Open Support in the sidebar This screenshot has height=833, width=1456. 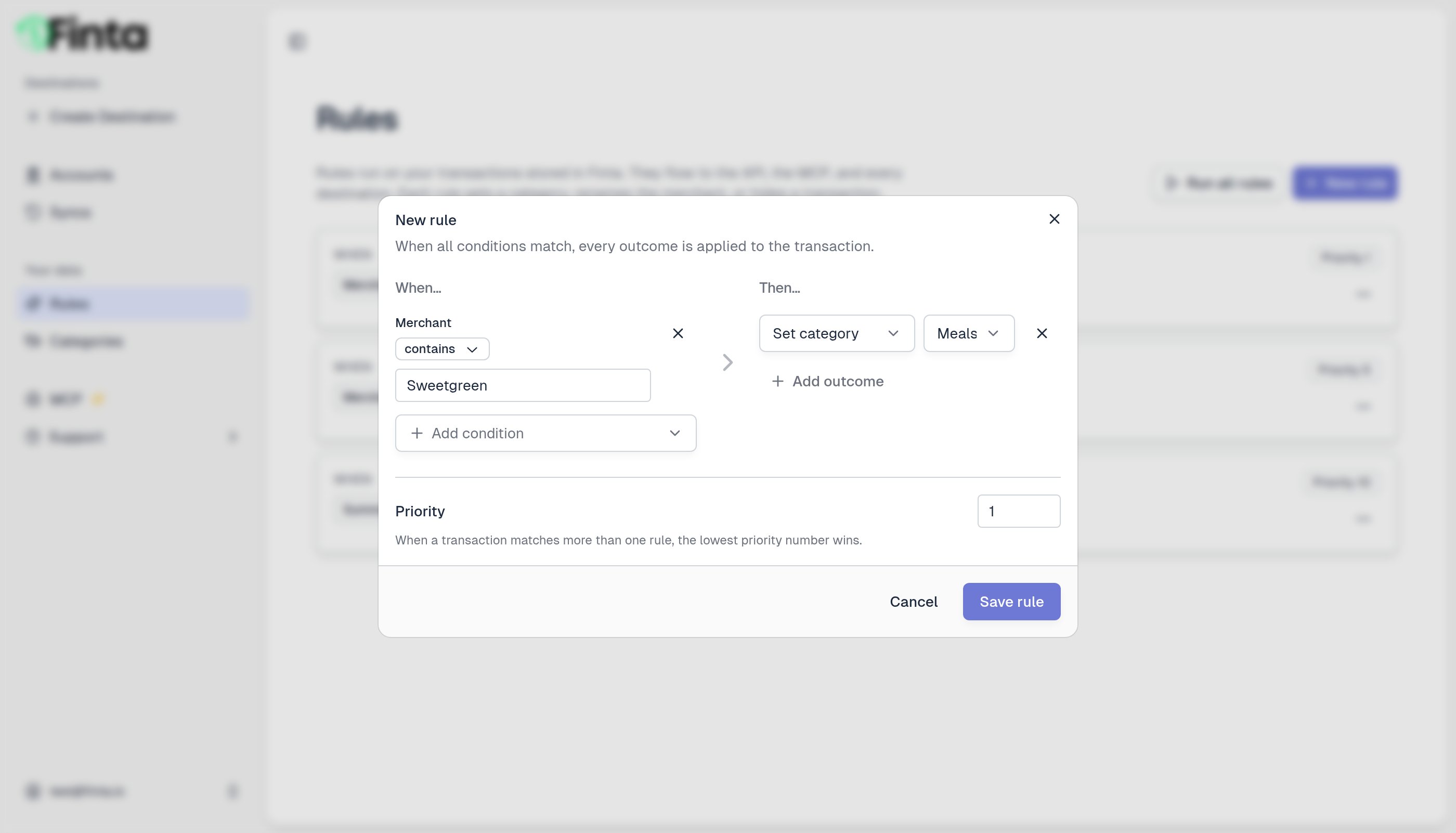(133, 437)
